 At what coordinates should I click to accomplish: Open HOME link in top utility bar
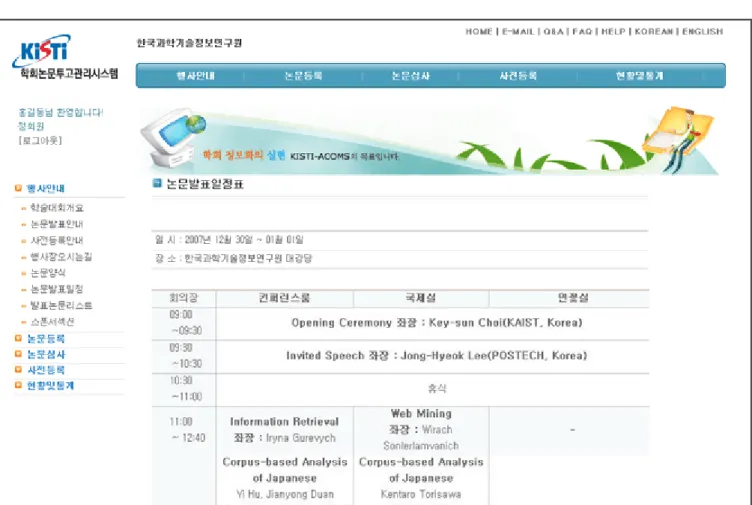[x=479, y=32]
